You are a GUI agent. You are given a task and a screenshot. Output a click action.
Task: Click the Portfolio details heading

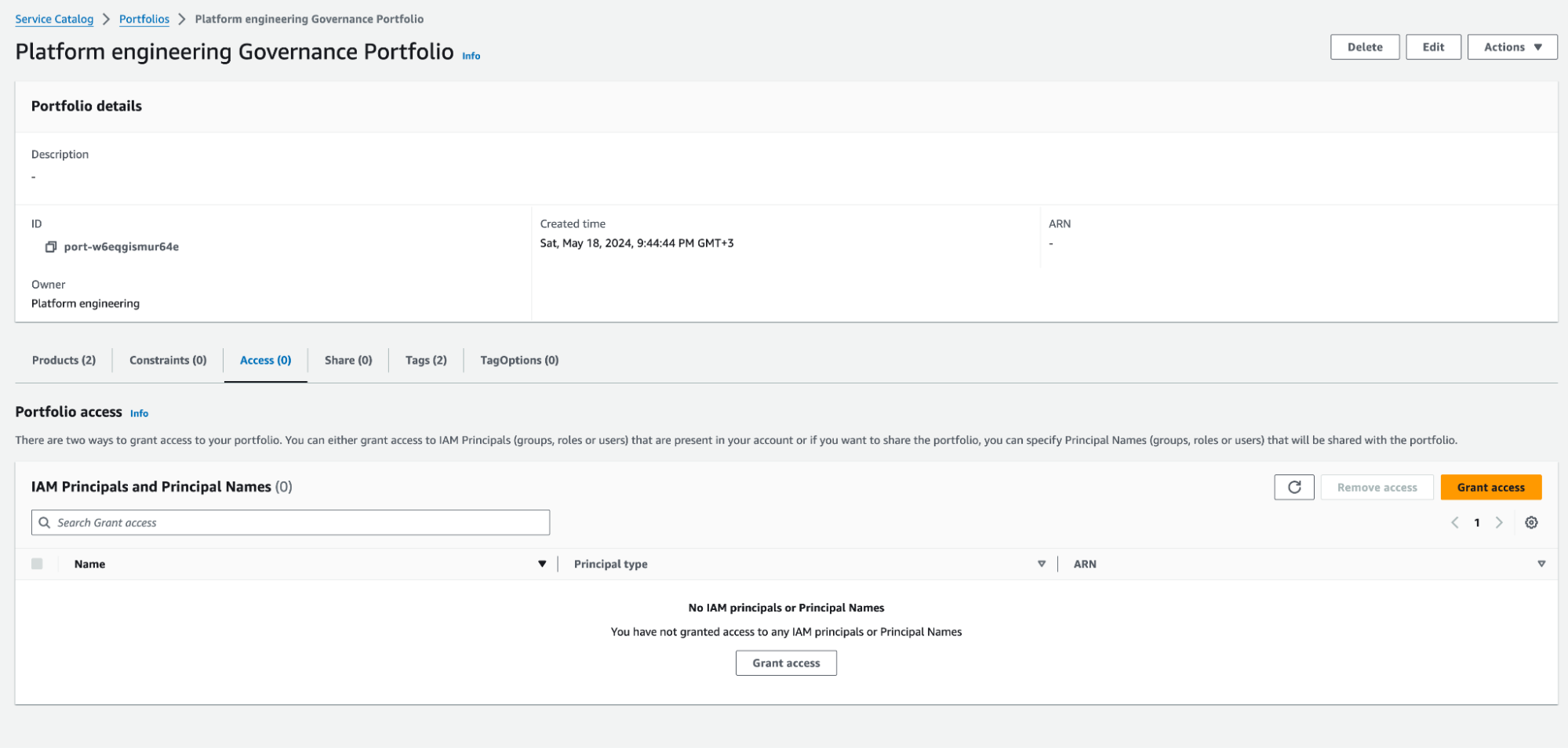[86, 106]
